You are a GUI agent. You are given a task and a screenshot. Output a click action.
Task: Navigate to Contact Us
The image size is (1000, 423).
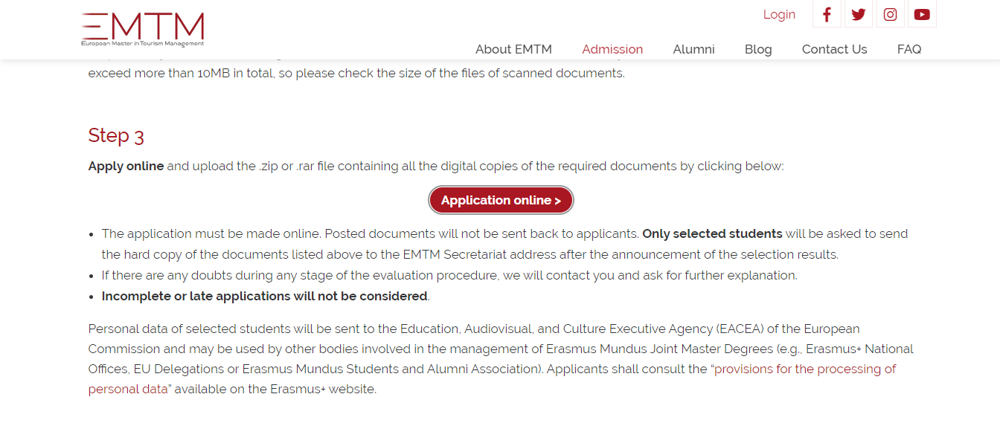[834, 49]
